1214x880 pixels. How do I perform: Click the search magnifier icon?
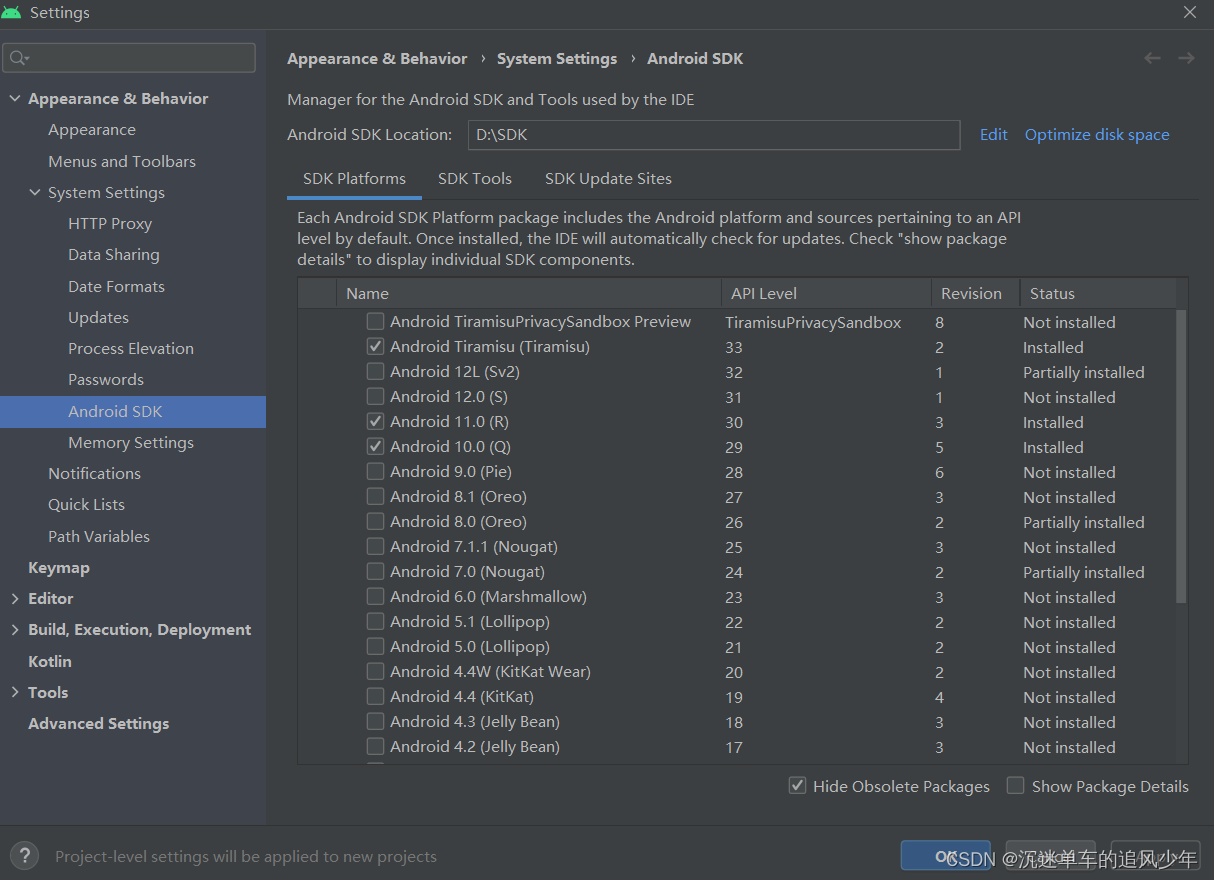(19, 58)
